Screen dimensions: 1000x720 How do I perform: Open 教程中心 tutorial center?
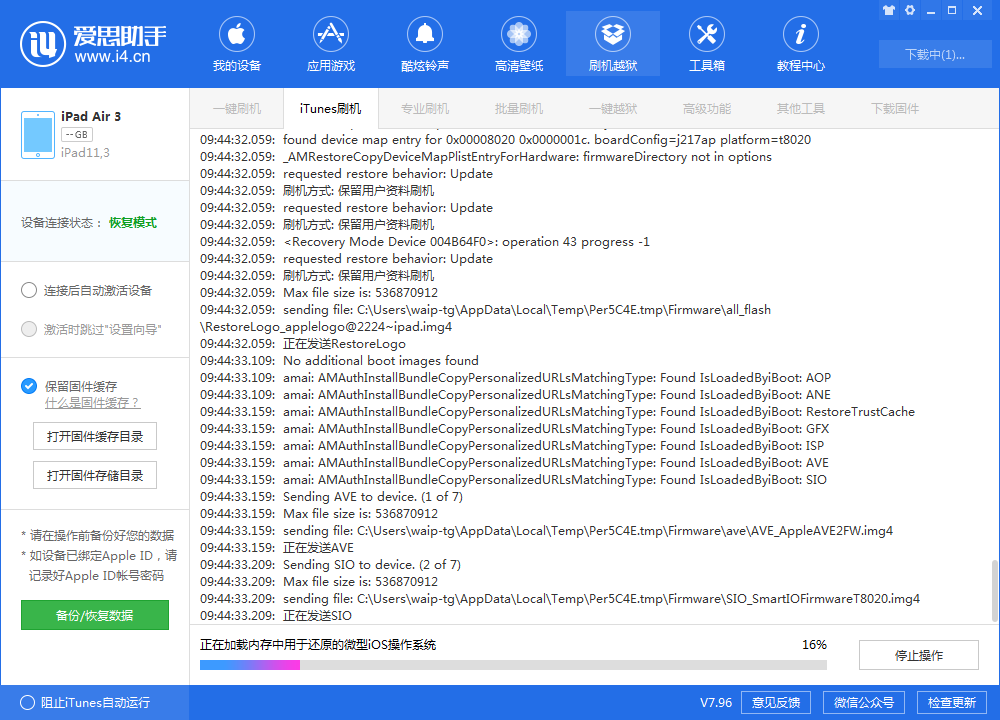[x=800, y=46]
